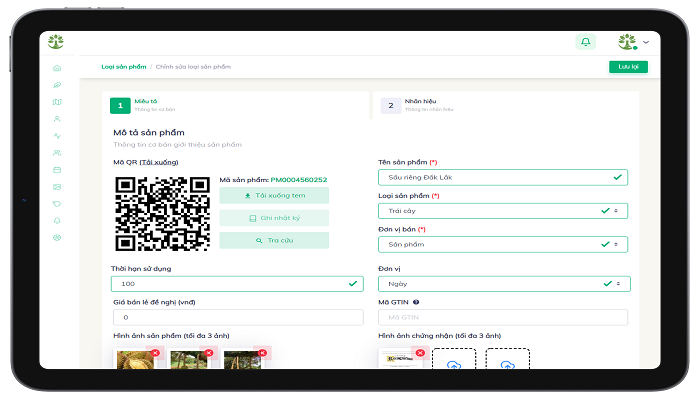Click the Chỉnh sửa loại sản phẩm breadcrumb text
This screenshot has width=700, height=400.
point(193,67)
